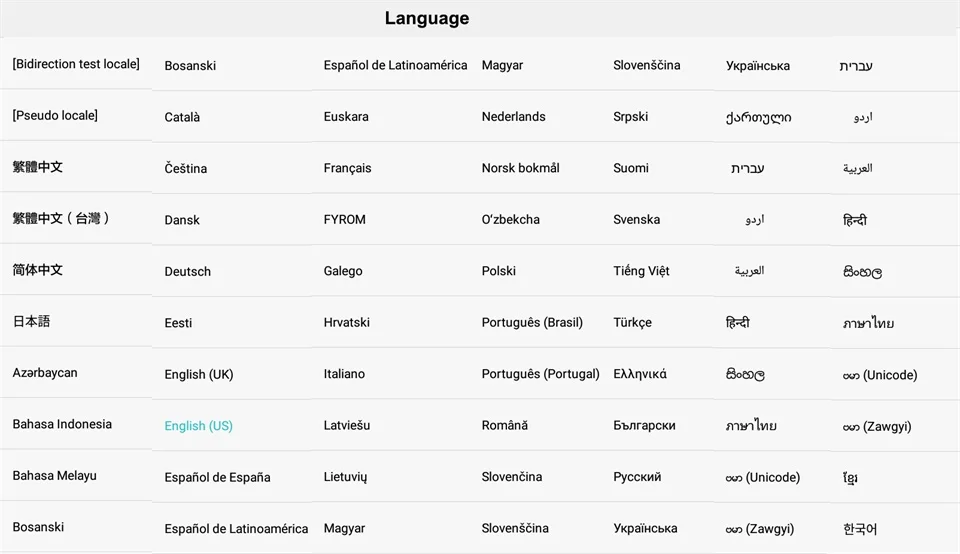Select 简体中文 language entry
This screenshot has width=960, height=554.
[37, 270]
